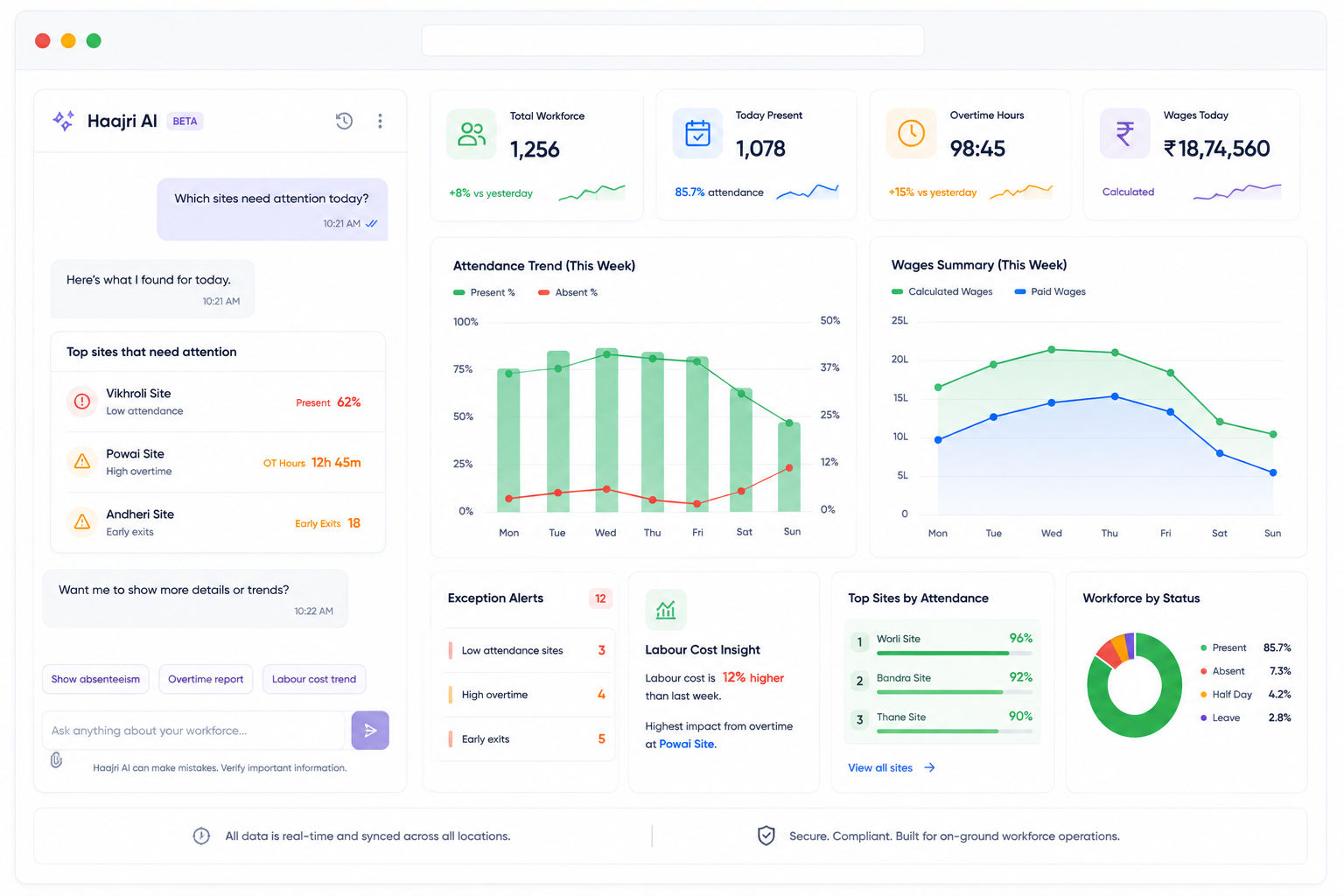Click 'Which sites need attention today?' message

coord(272,210)
